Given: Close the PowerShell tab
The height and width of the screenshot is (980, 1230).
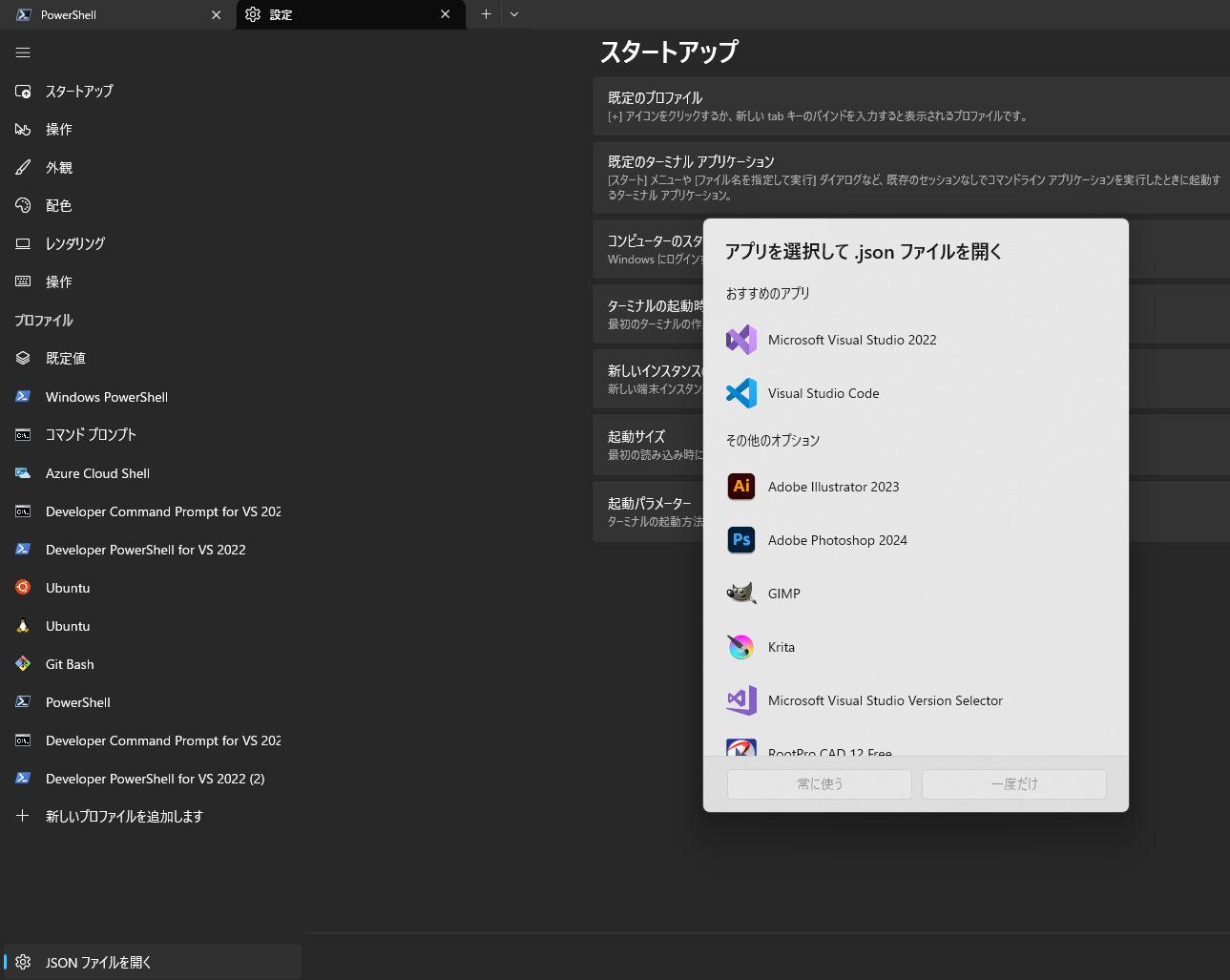Looking at the screenshot, I should (216, 14).
